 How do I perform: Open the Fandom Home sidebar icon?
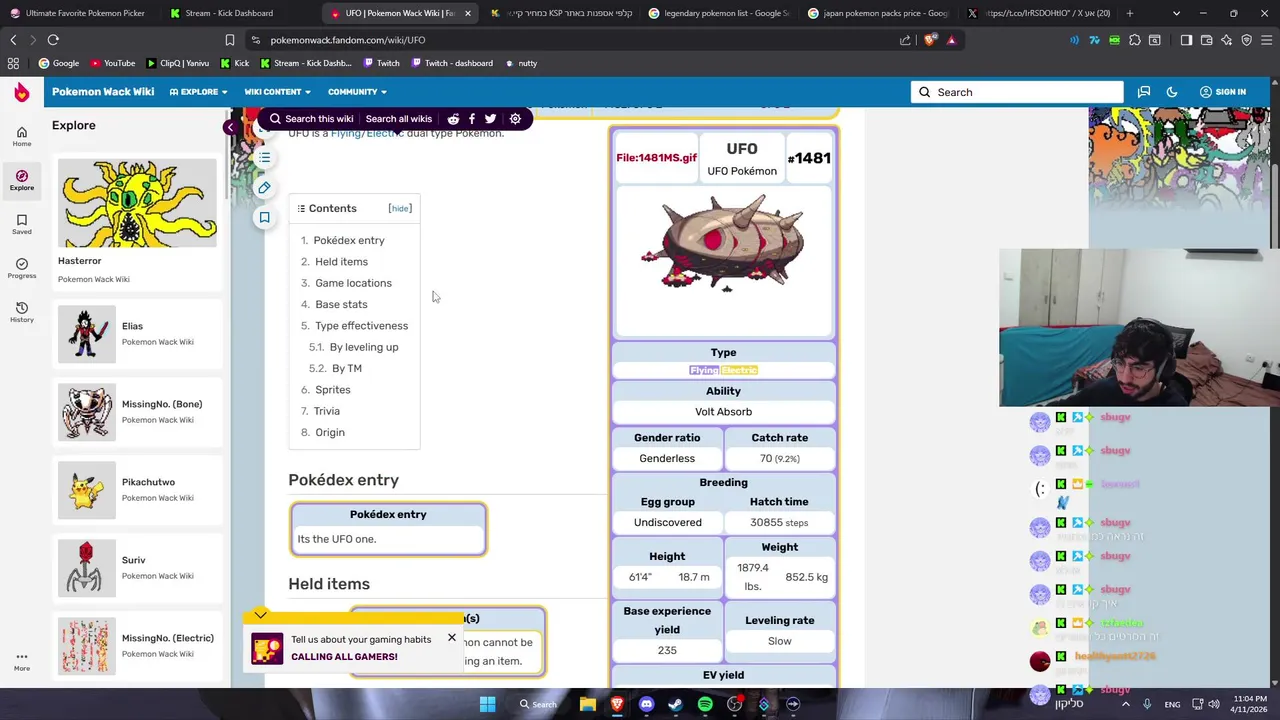21,136
